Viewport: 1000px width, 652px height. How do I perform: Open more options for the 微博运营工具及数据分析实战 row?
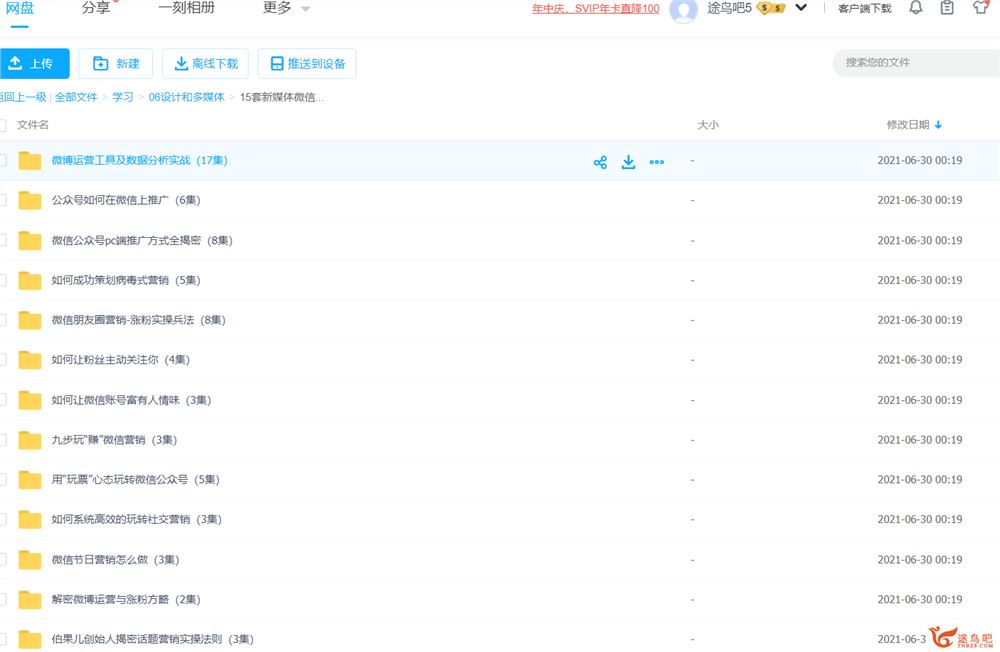pyautogui.click(x=656, y=162)
